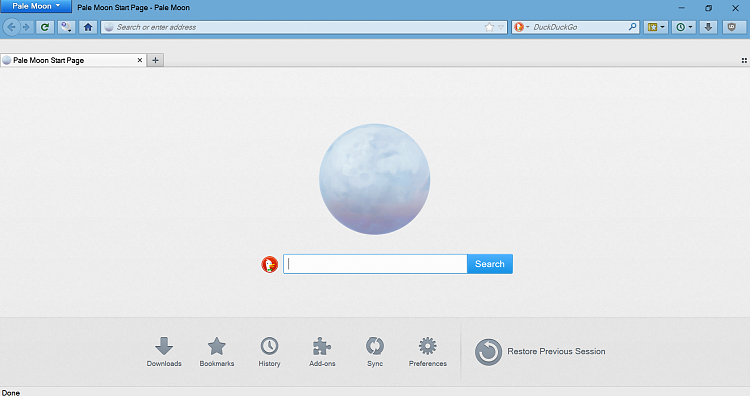
Task: Open the private browsing toolbar icon with arrow
Action: 66,27
